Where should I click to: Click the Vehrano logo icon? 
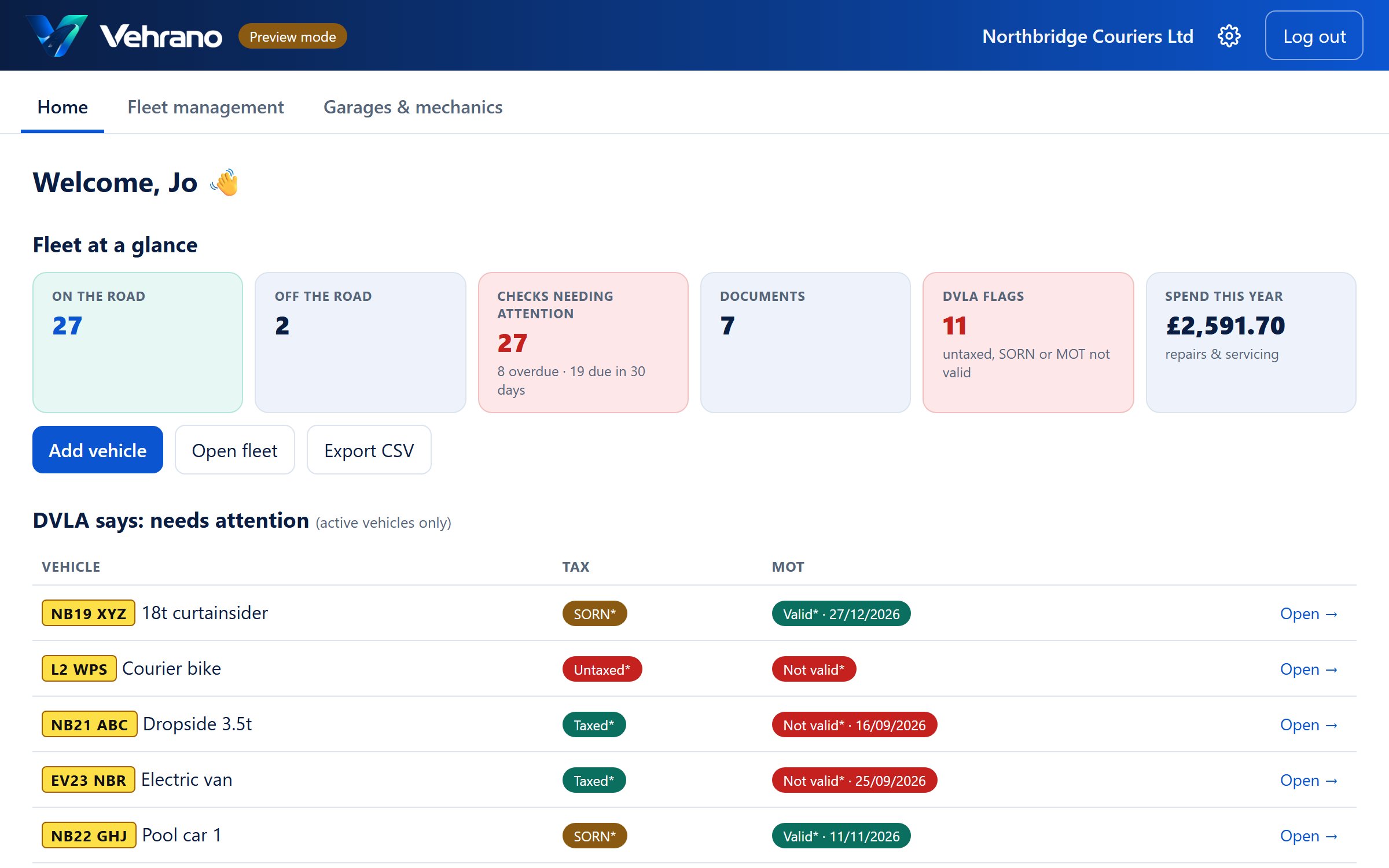[x=57, y=36]
